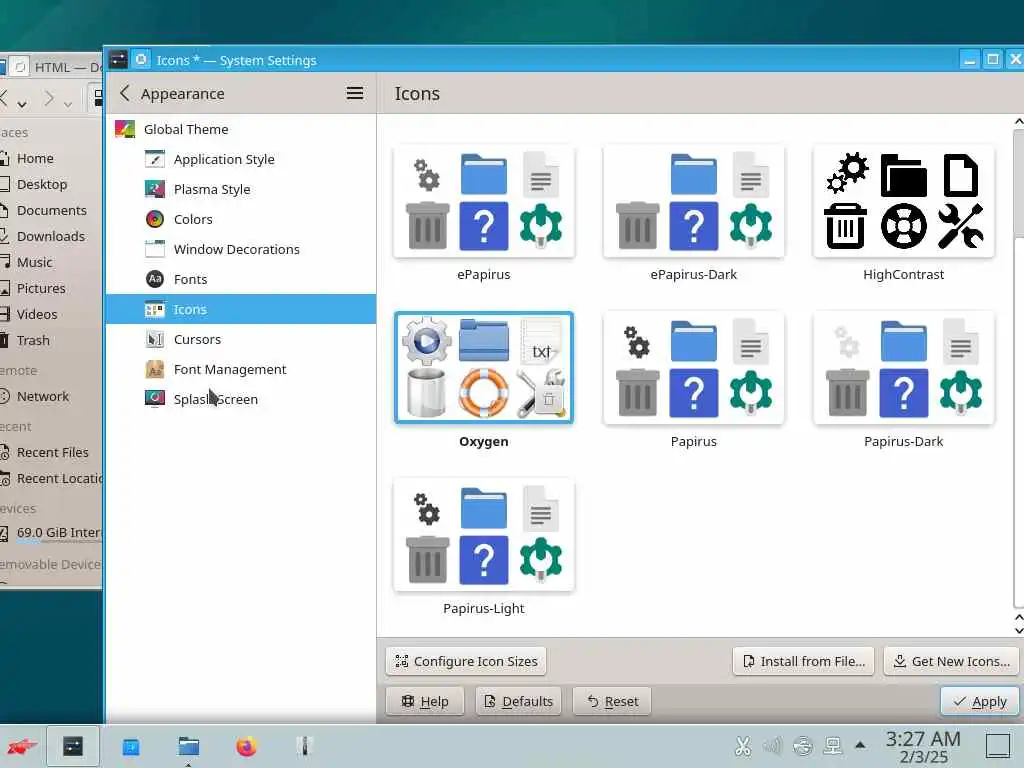Screen dimensions: 1024x768
Task: Choose the Papirus icon theme thumbnail
Action: click(x=694, y=368)
